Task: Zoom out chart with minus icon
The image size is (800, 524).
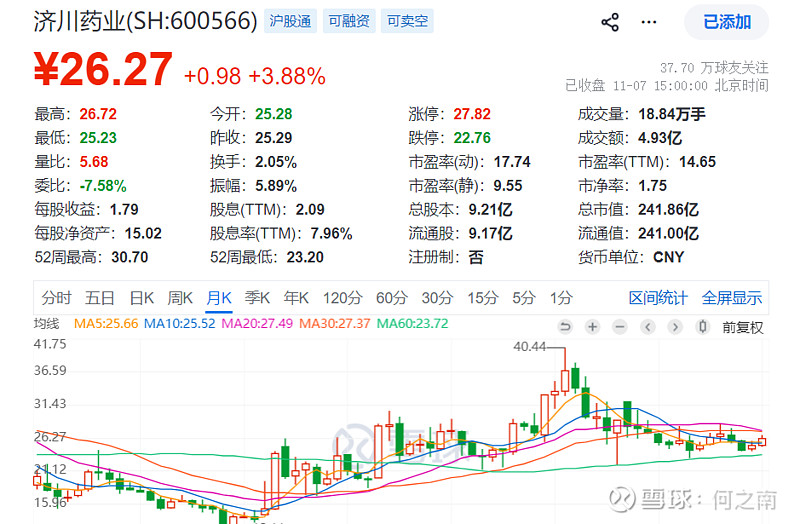Action: point(620,327)
